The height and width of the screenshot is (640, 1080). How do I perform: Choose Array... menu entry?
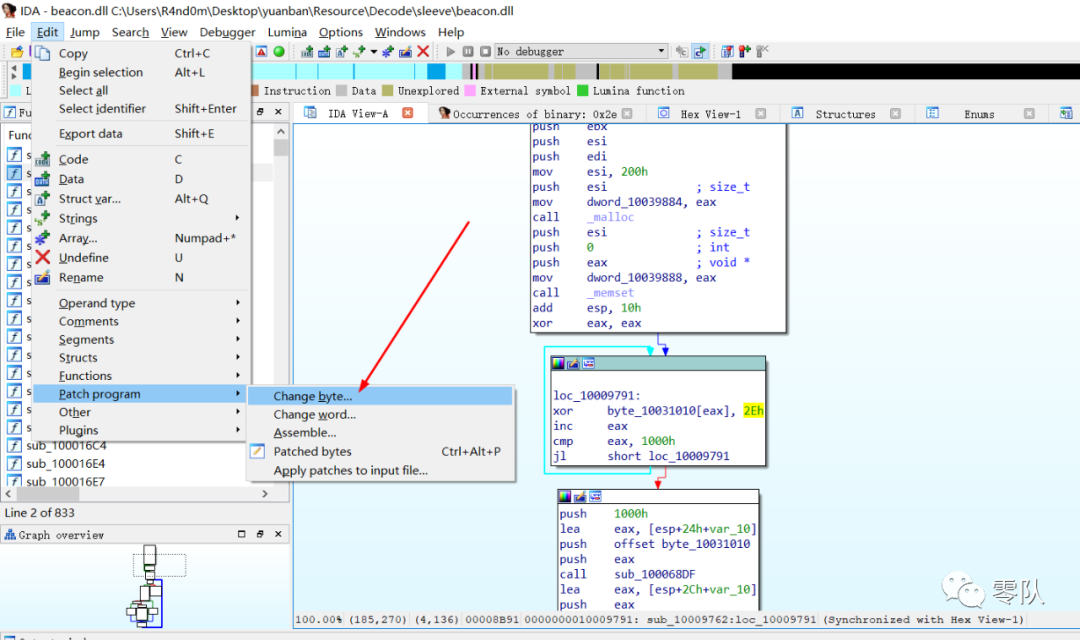(x=141, y=238)
